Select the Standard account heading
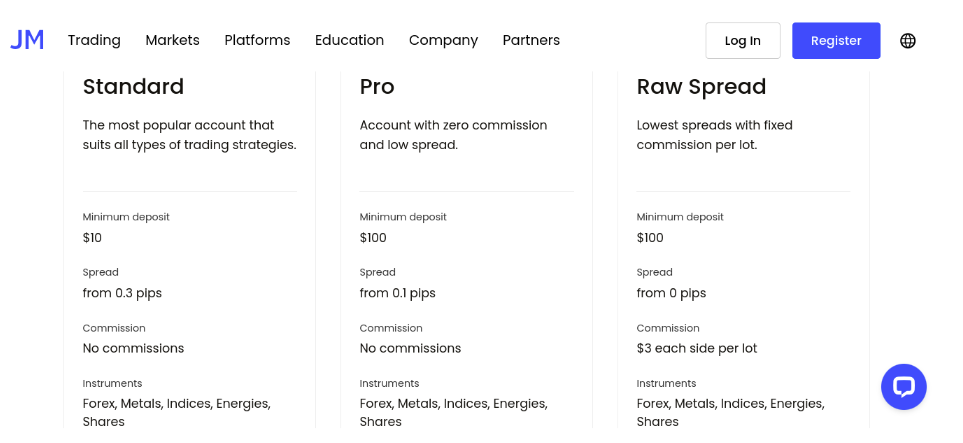The image size is (963, 443). [133, 87]
